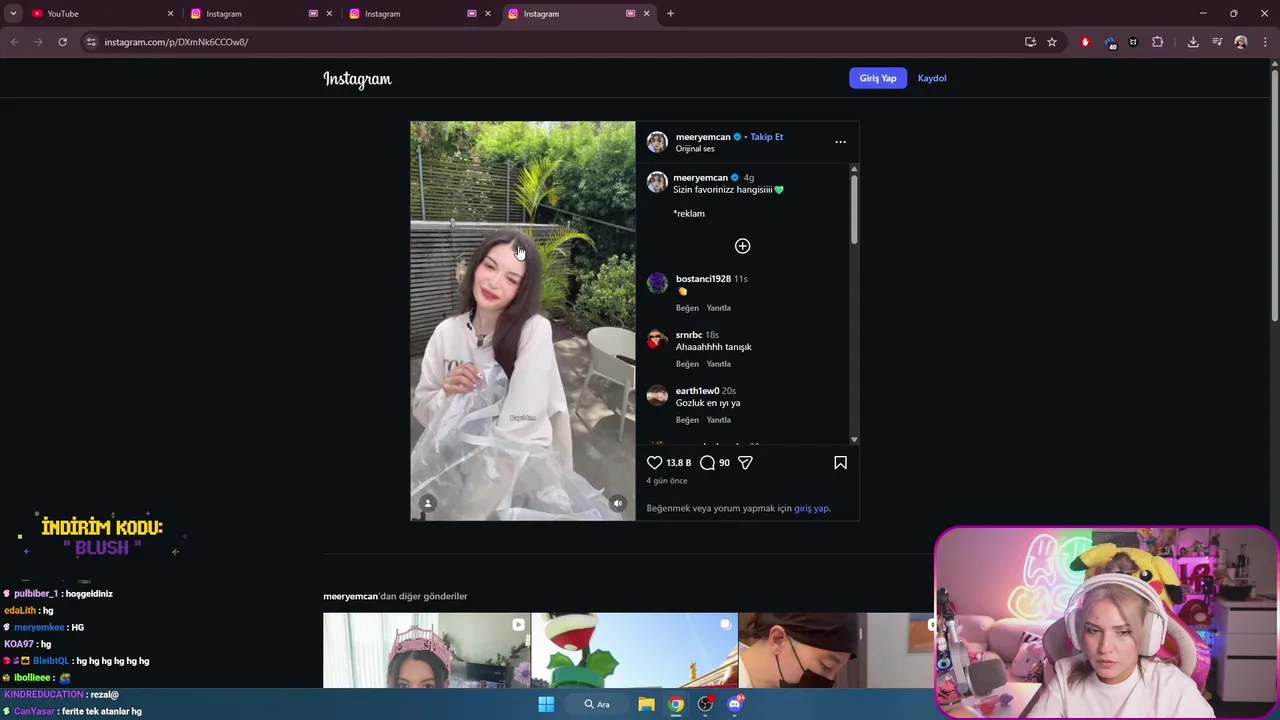
Task: Reply to earth1ew0 with Yanıtla
Action: click(x=718, y=420)
